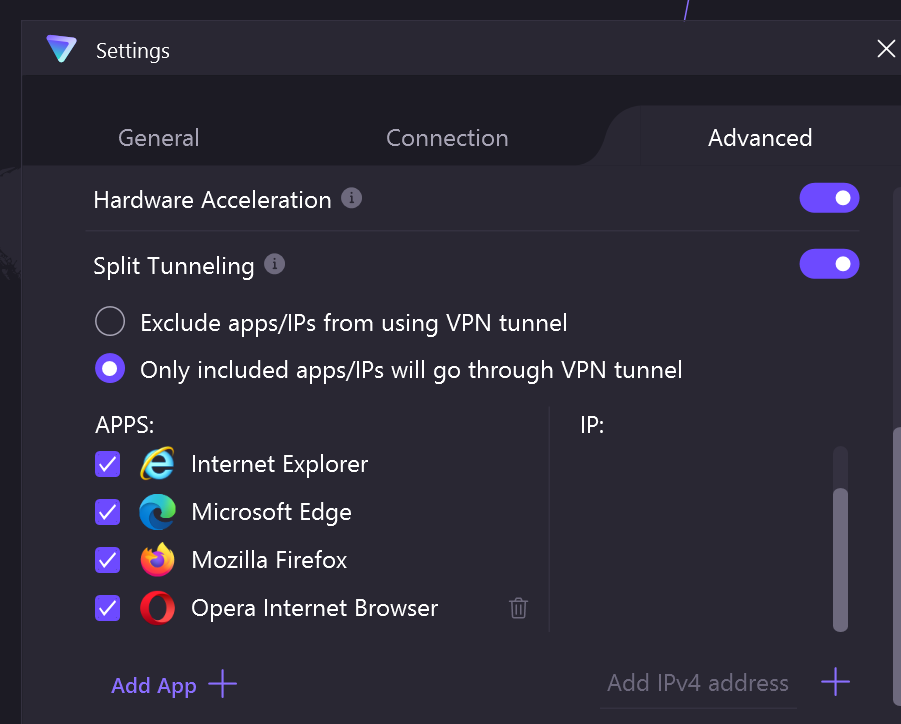
Task: Click the Add App button
Action: [x=174, y=685]
